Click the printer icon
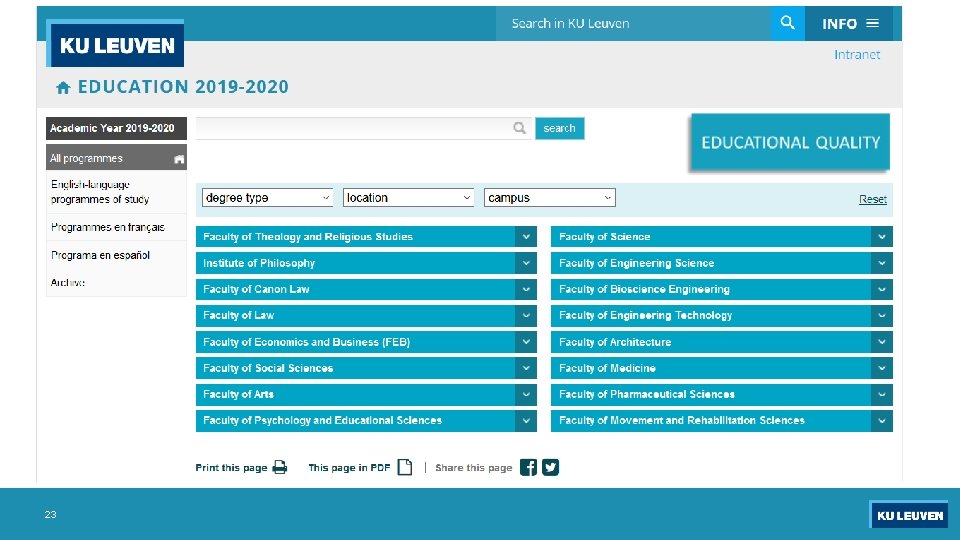The height and width of the screenshot is (540, 960). 280,467
